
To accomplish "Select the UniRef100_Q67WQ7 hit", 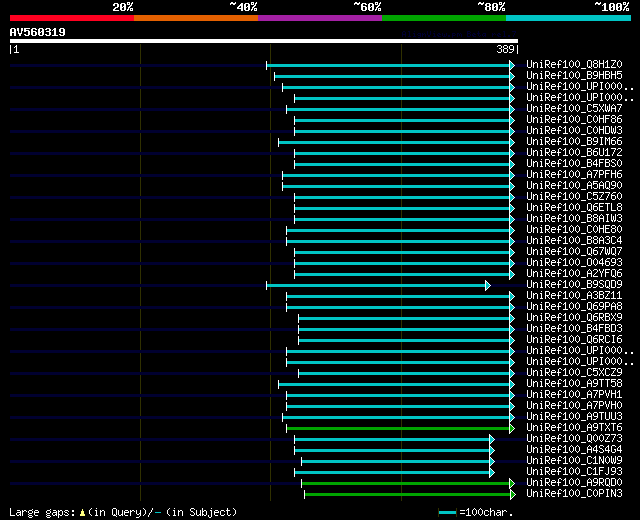I will (574, 252).
